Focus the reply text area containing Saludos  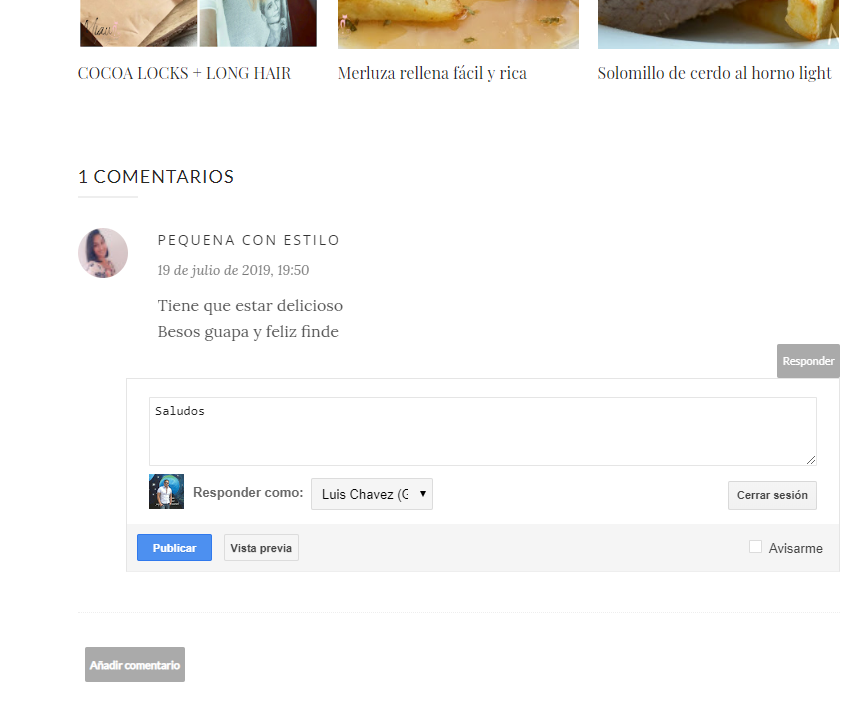pos(483,432)
